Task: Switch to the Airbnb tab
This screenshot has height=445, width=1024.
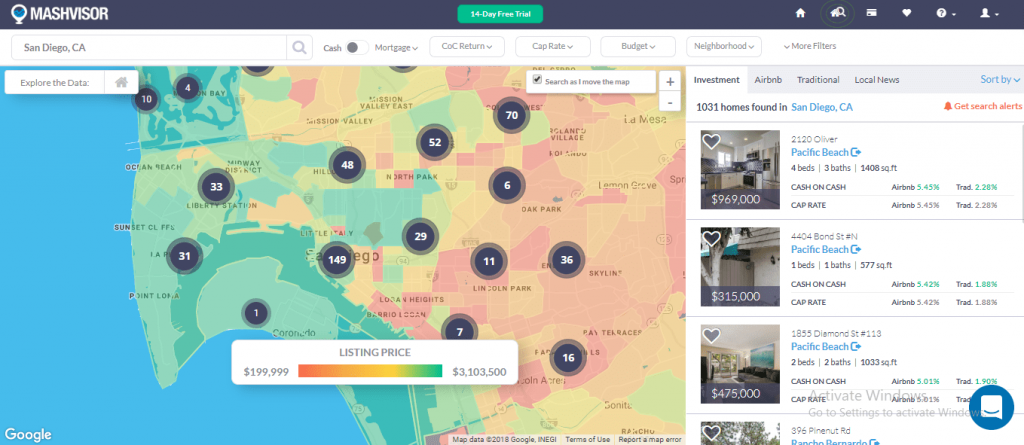Action: [768, 79]
